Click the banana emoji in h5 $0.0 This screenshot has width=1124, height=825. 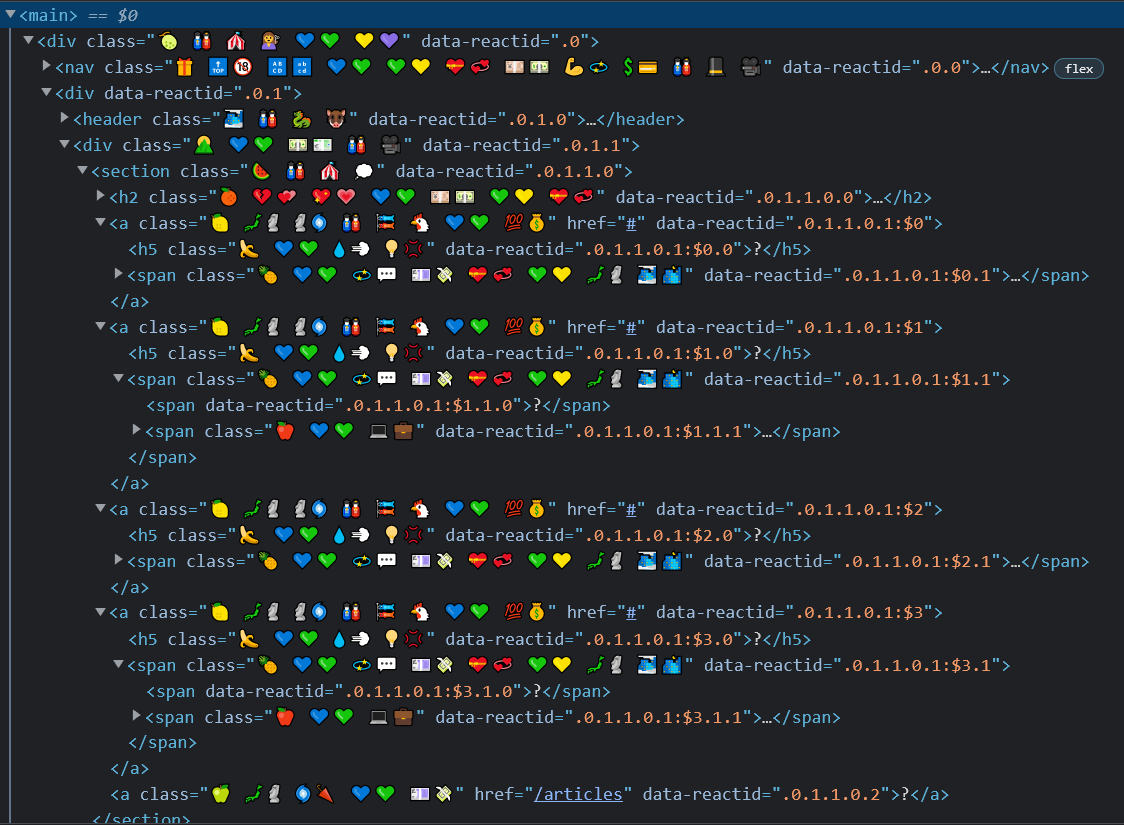click(248, 250)
